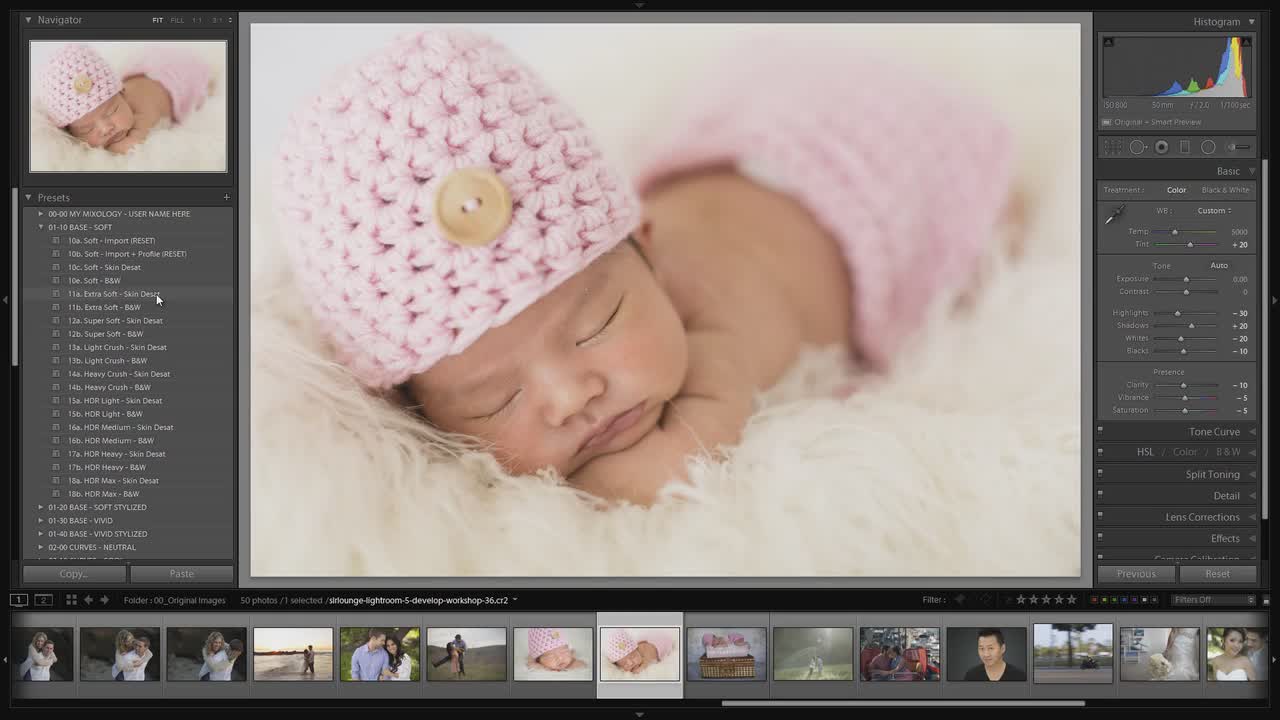Set Navigator zoom to FIT
This screenshot has width=1280, height=720.
pyautogui.click(x=157, y=20)
